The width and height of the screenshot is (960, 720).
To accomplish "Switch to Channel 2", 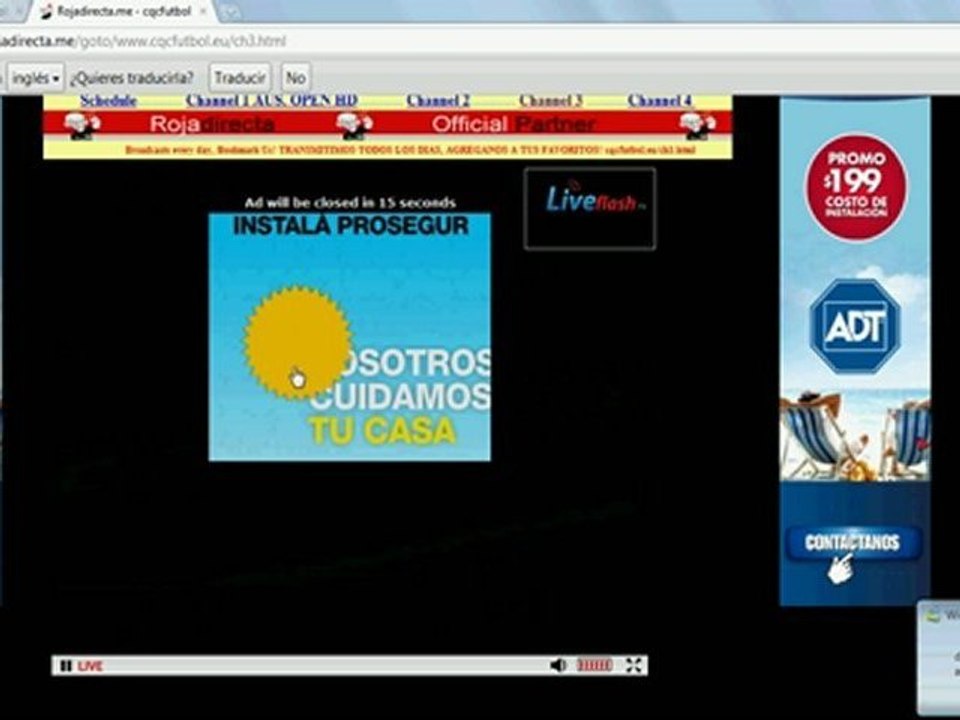I will pyautogui.click(x=438, y=101).
